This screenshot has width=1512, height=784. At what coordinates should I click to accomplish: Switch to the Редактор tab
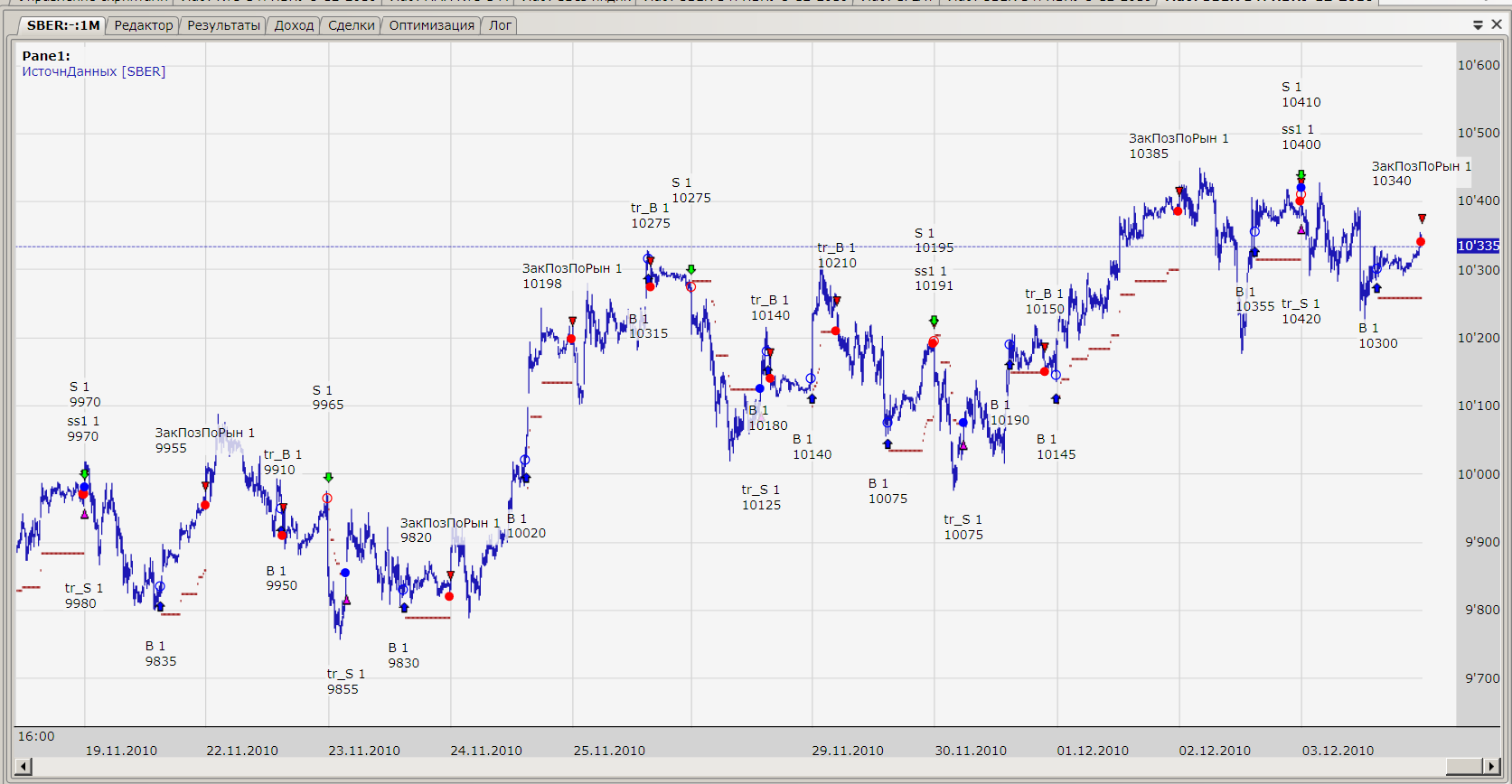click(143, 25)
